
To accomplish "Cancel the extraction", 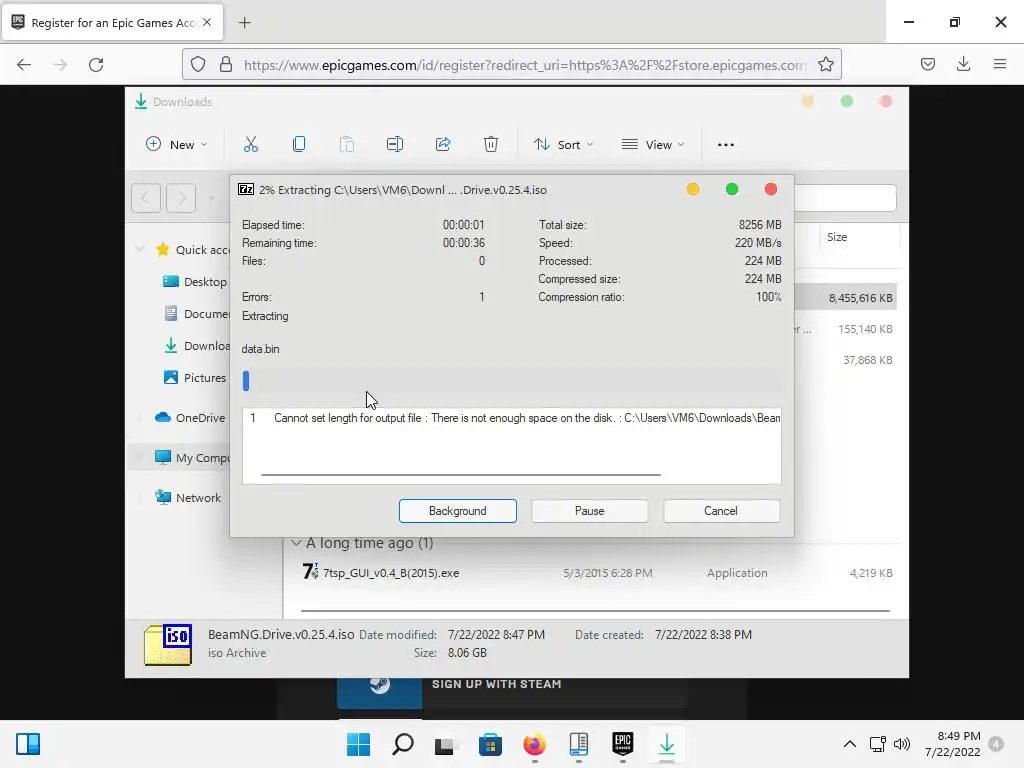I will 721,511.
